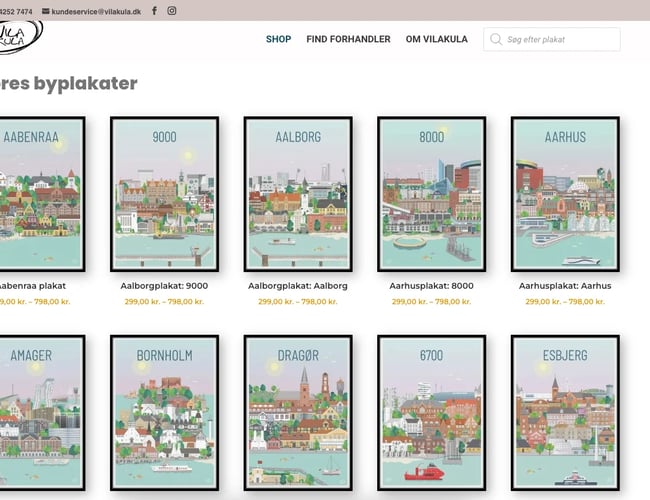Open the Facebook icon link

[154, 11]
